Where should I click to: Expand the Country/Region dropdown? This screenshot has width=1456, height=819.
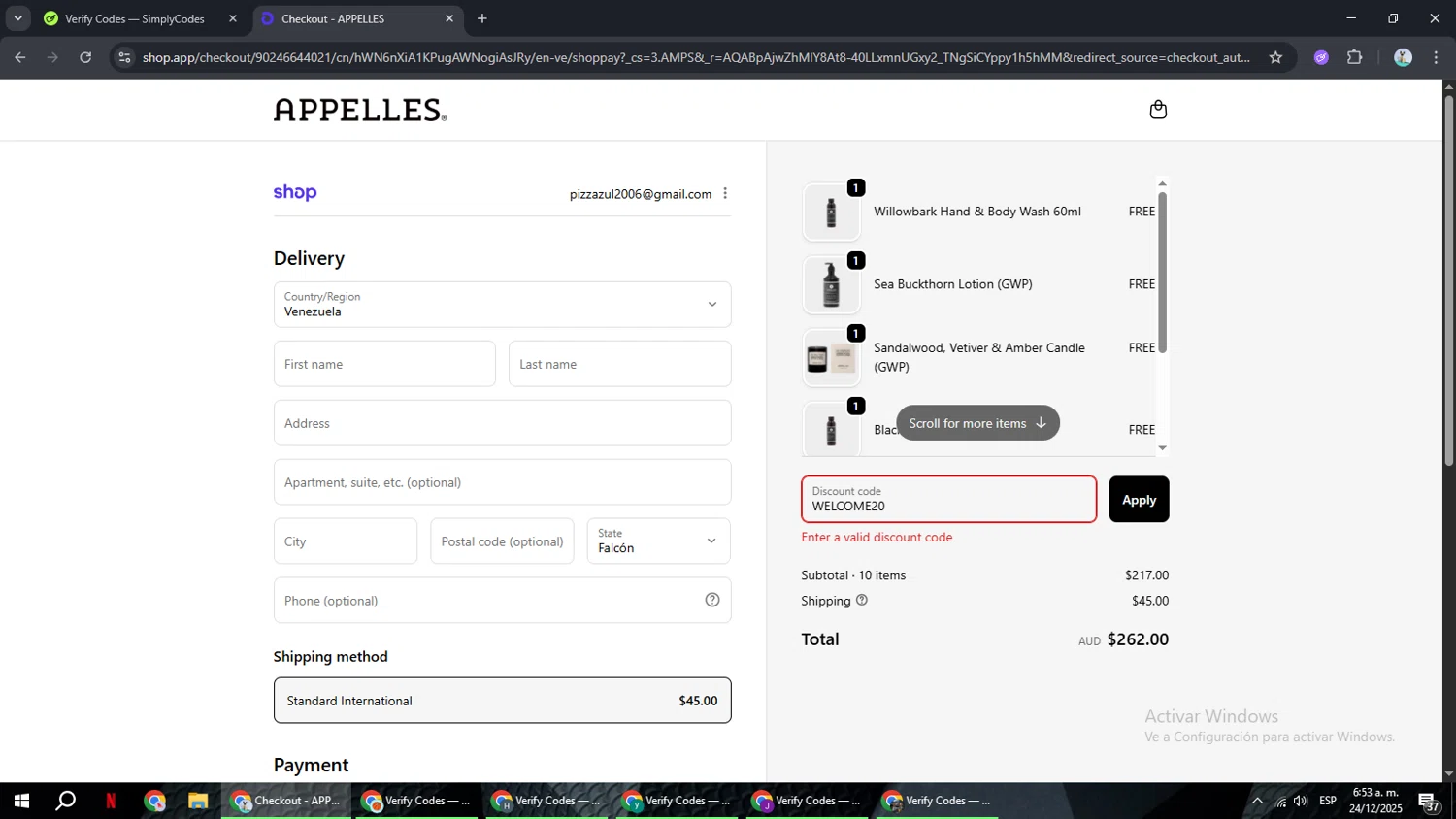coord(502,305)
